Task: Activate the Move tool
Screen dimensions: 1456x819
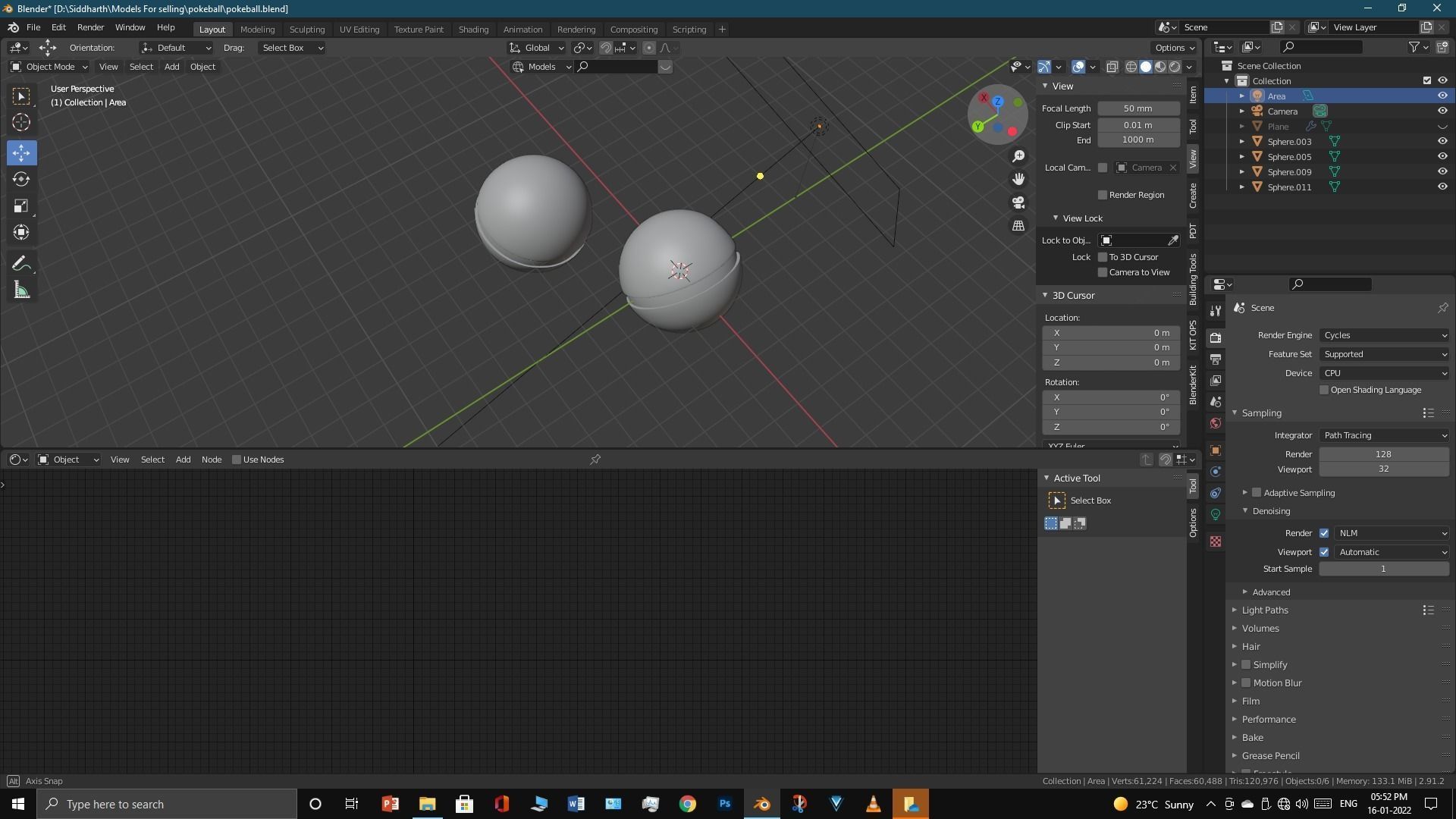Action: 21,152
